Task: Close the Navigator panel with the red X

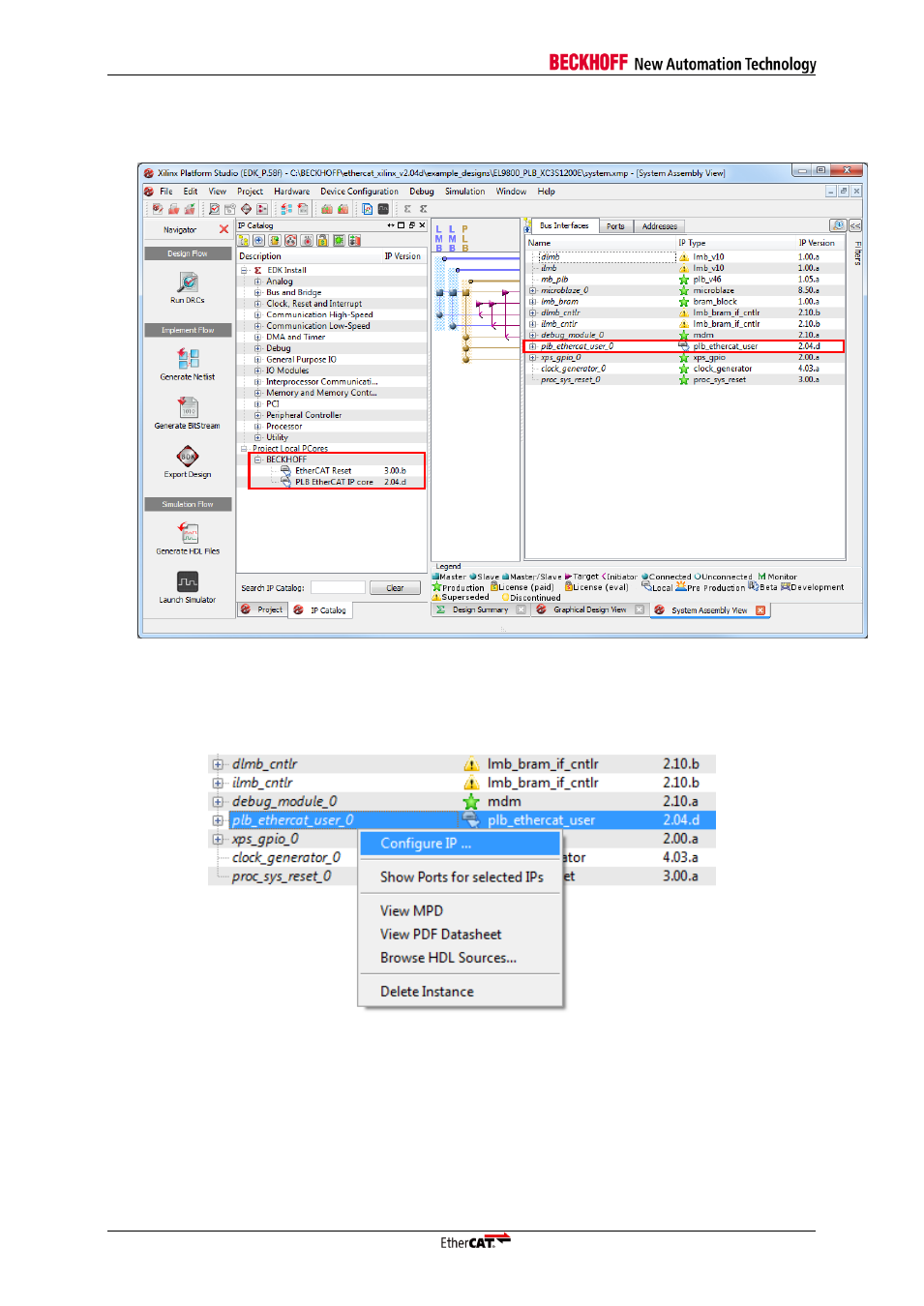Action: coord(224,229)
